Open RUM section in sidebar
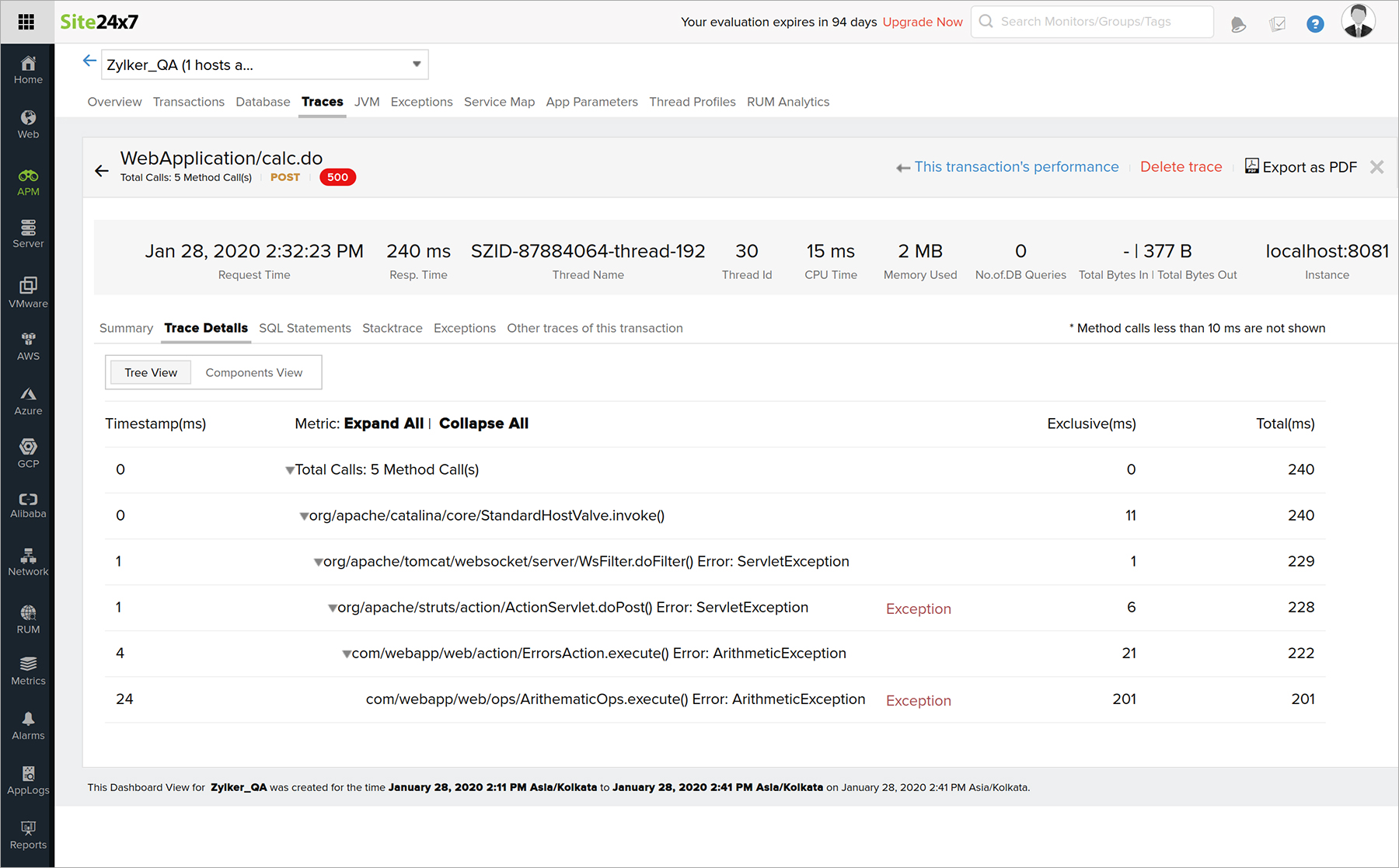This screenshot has width=1399, height=868. tap(28, 620)
